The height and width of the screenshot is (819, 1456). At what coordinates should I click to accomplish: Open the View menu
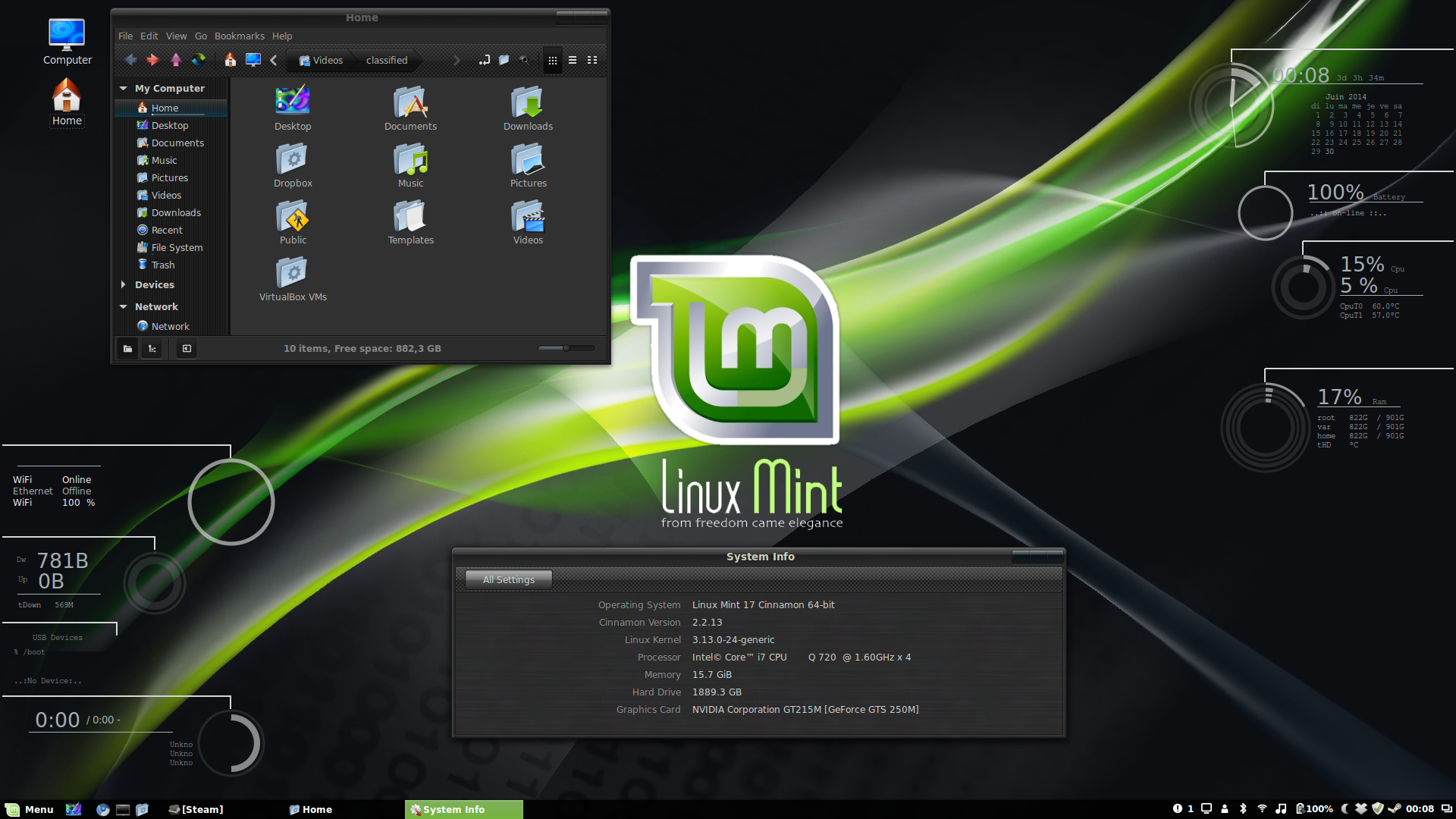[x=177, y=36]
